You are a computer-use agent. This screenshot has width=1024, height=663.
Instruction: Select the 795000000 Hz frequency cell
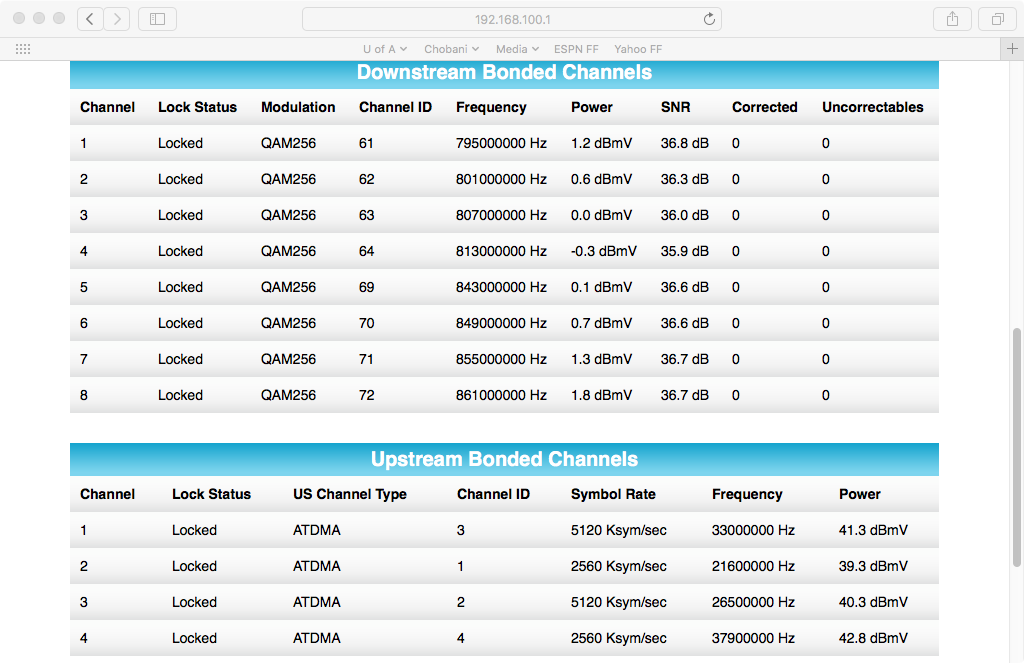pyautogui.click(x=501, y=143)
